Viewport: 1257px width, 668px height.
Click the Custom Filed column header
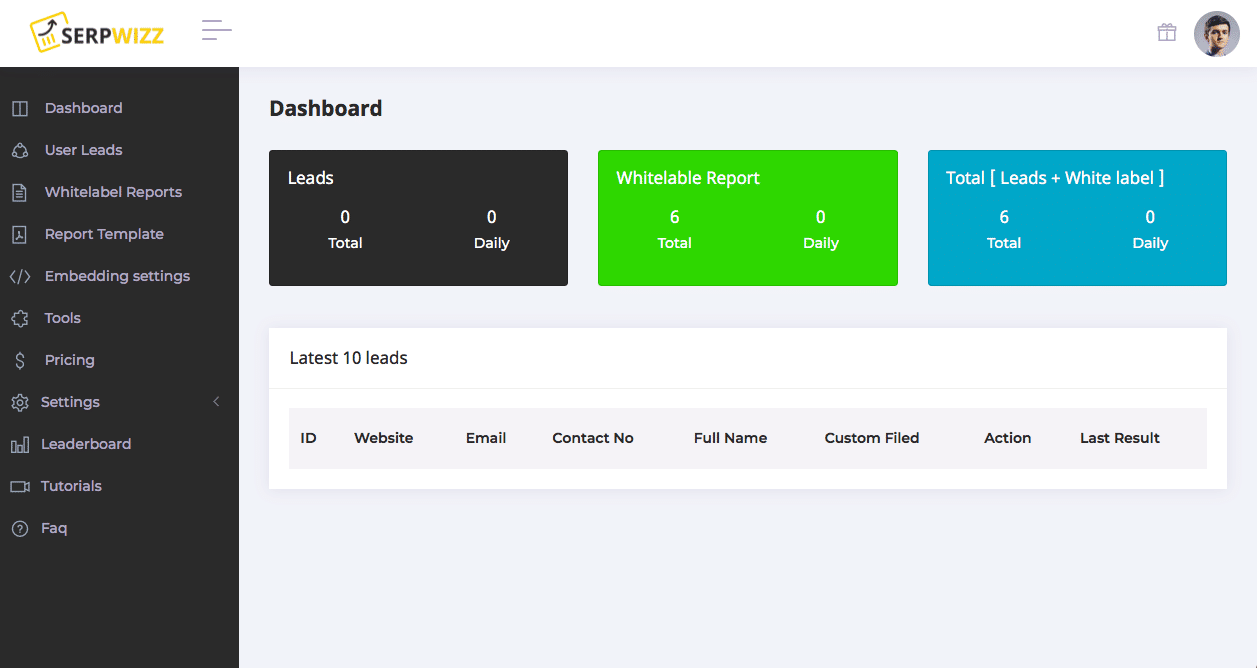[871, 438]
